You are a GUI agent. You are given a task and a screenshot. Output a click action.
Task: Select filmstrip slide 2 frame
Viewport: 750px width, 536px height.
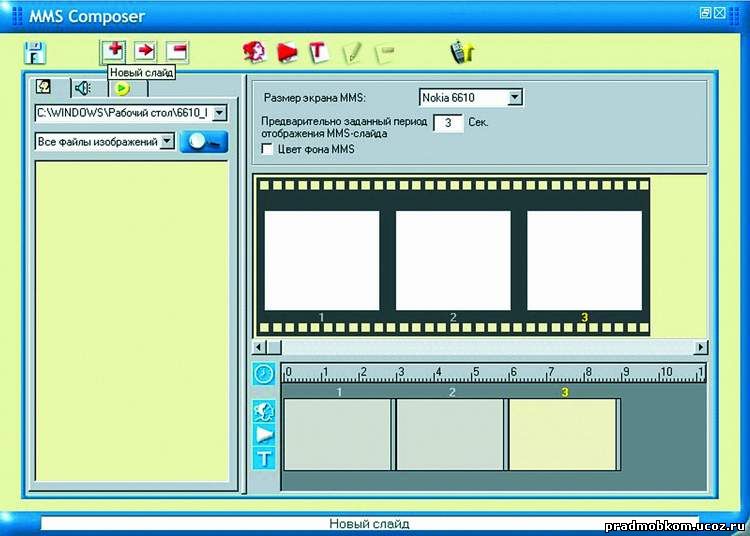(453, 261)
